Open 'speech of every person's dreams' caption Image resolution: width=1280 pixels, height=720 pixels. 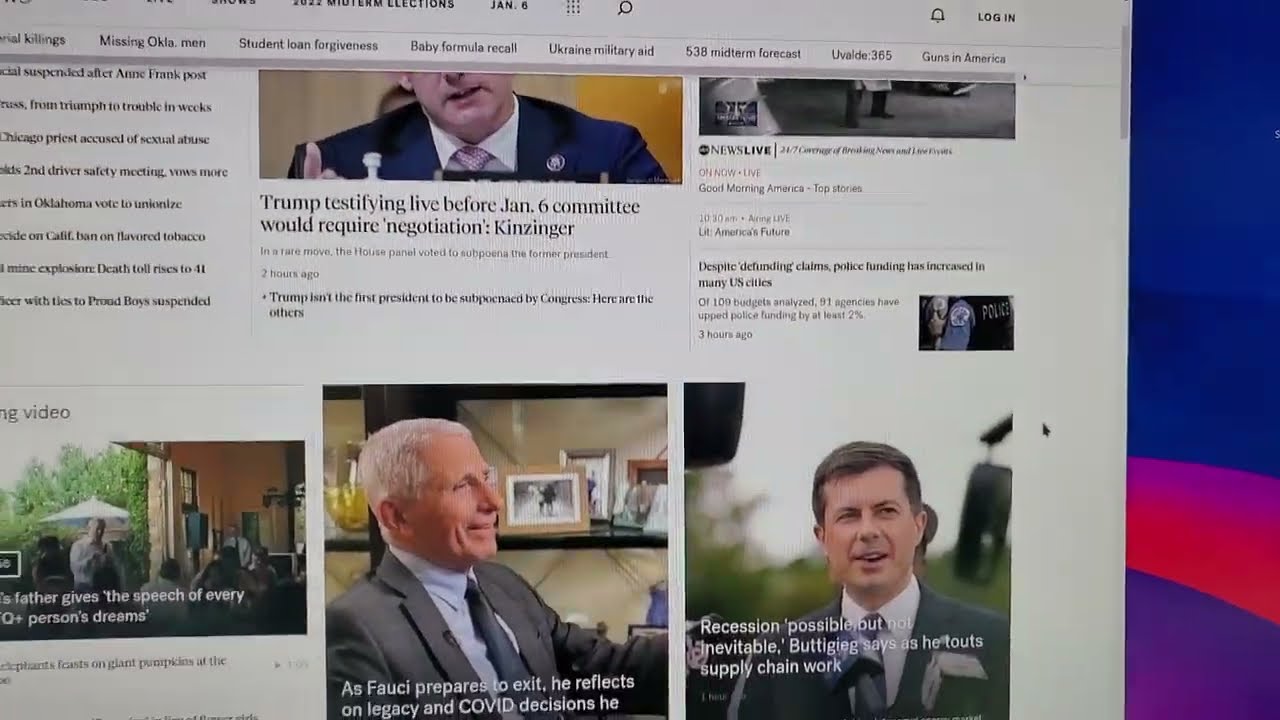(122, 606)
